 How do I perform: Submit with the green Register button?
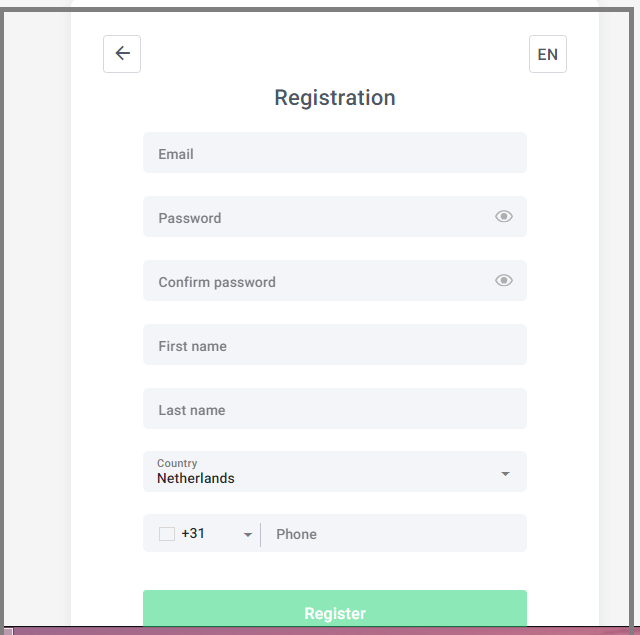pos(335,608)
